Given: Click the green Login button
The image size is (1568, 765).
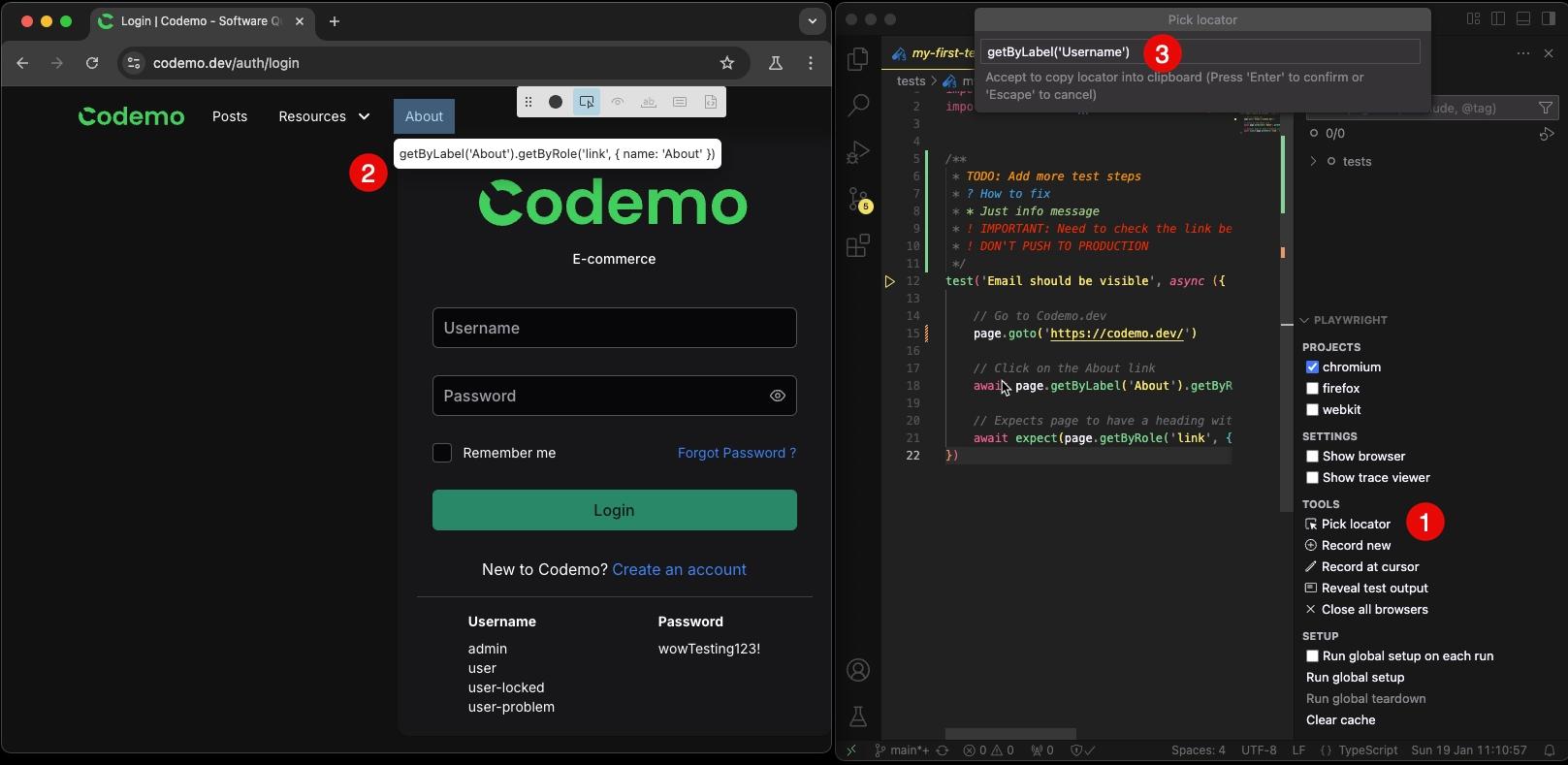Looking at the screenshot, I should [615, 510].
